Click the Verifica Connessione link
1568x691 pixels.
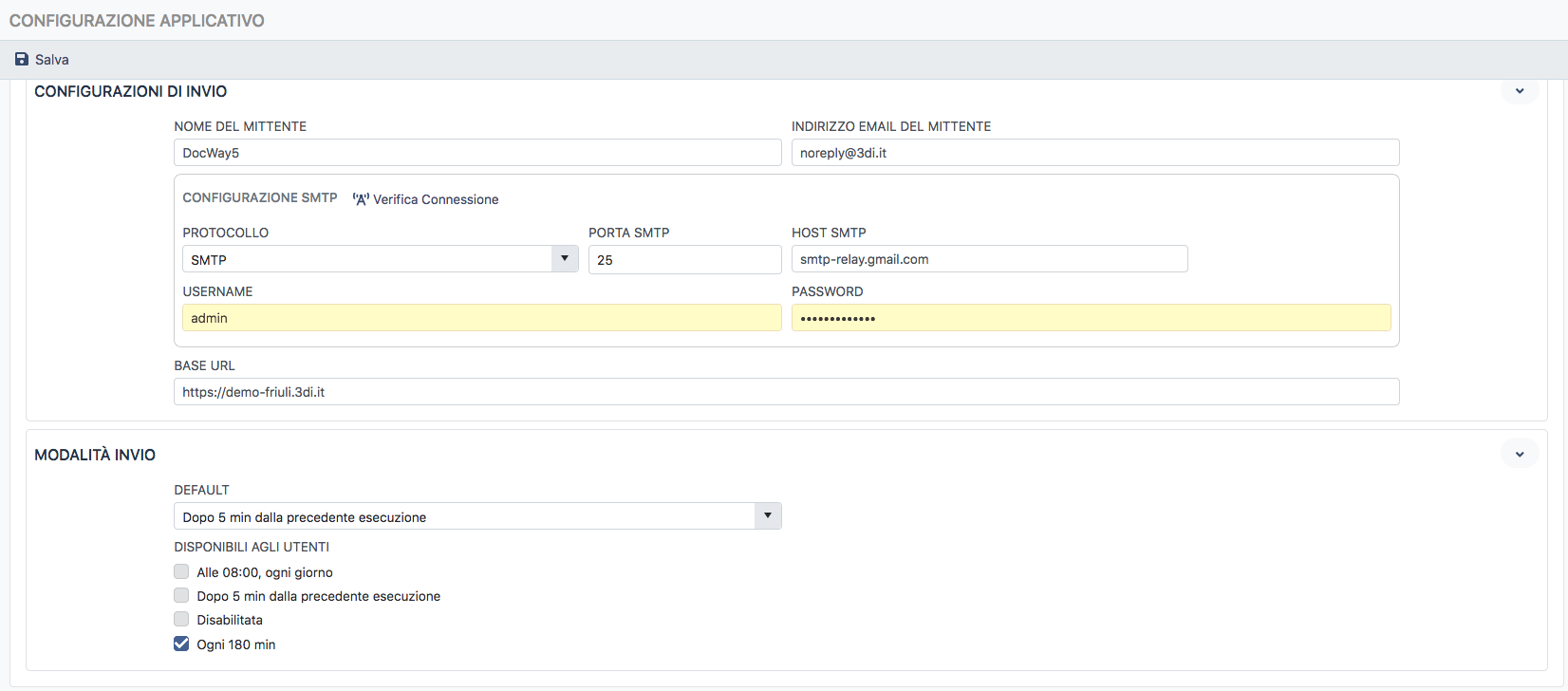coord(435,199)
